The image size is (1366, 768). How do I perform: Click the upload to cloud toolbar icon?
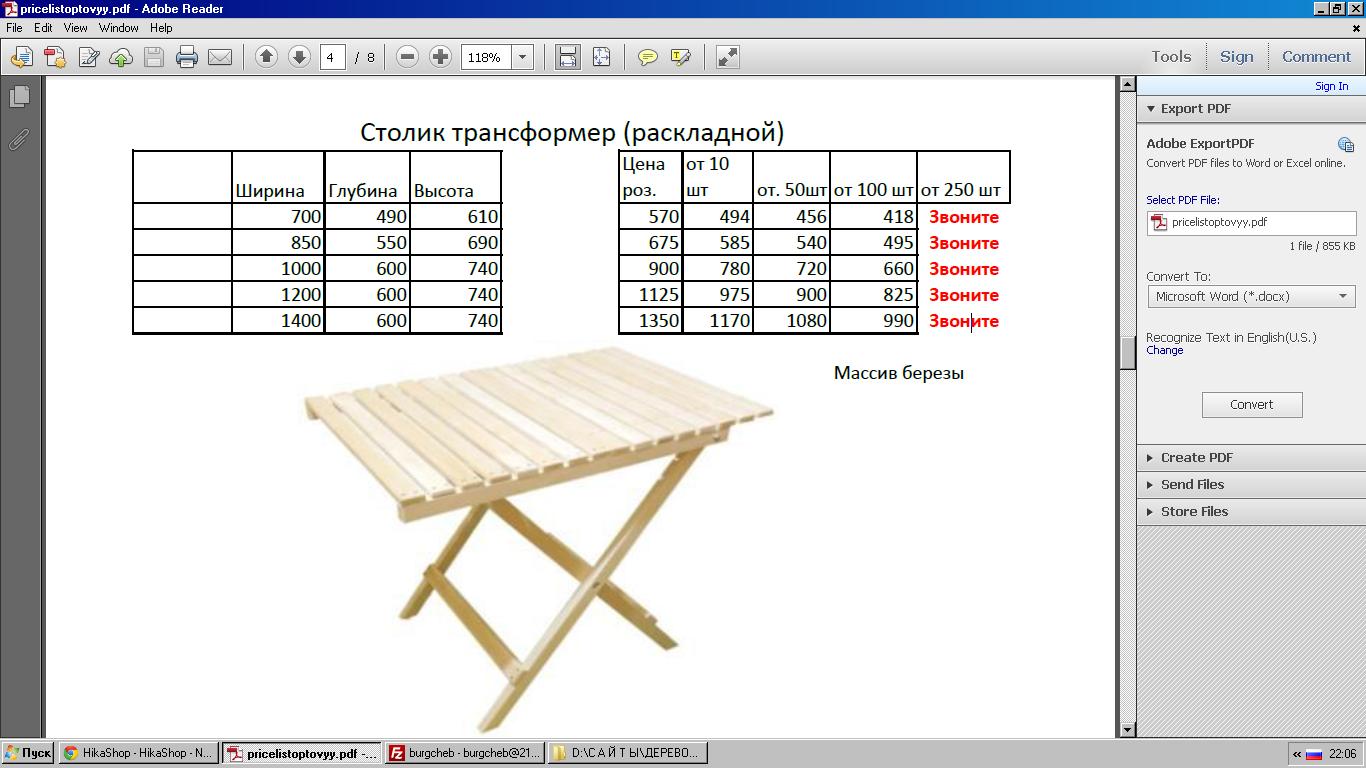pos(121,57)
